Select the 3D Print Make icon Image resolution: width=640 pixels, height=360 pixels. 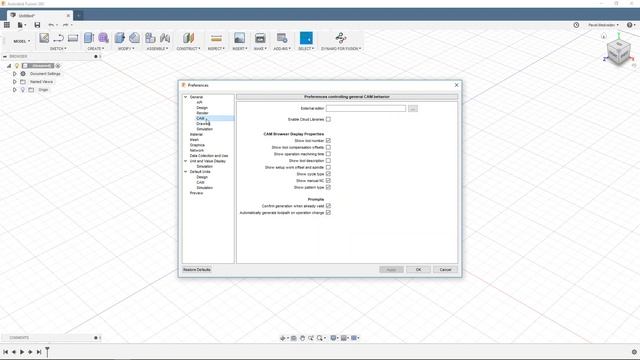(260, 38)
